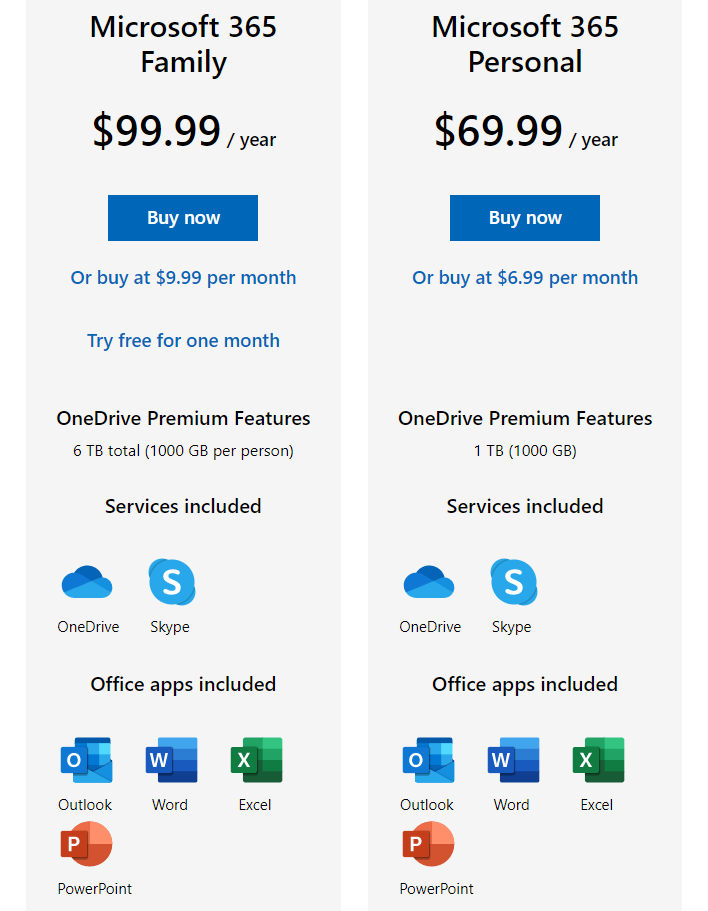Click the Skype icon in Personal plan
The width and height of the screenshot is (708, 911).
tap(513, 582)
